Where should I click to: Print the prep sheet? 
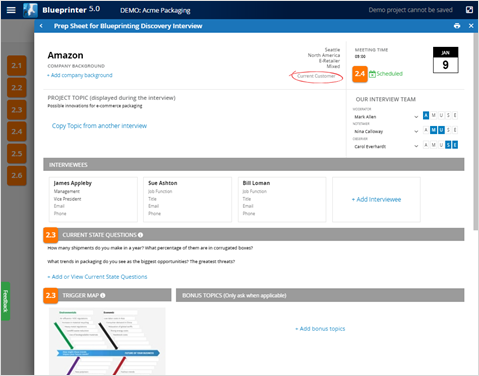[x=457, y=26]
